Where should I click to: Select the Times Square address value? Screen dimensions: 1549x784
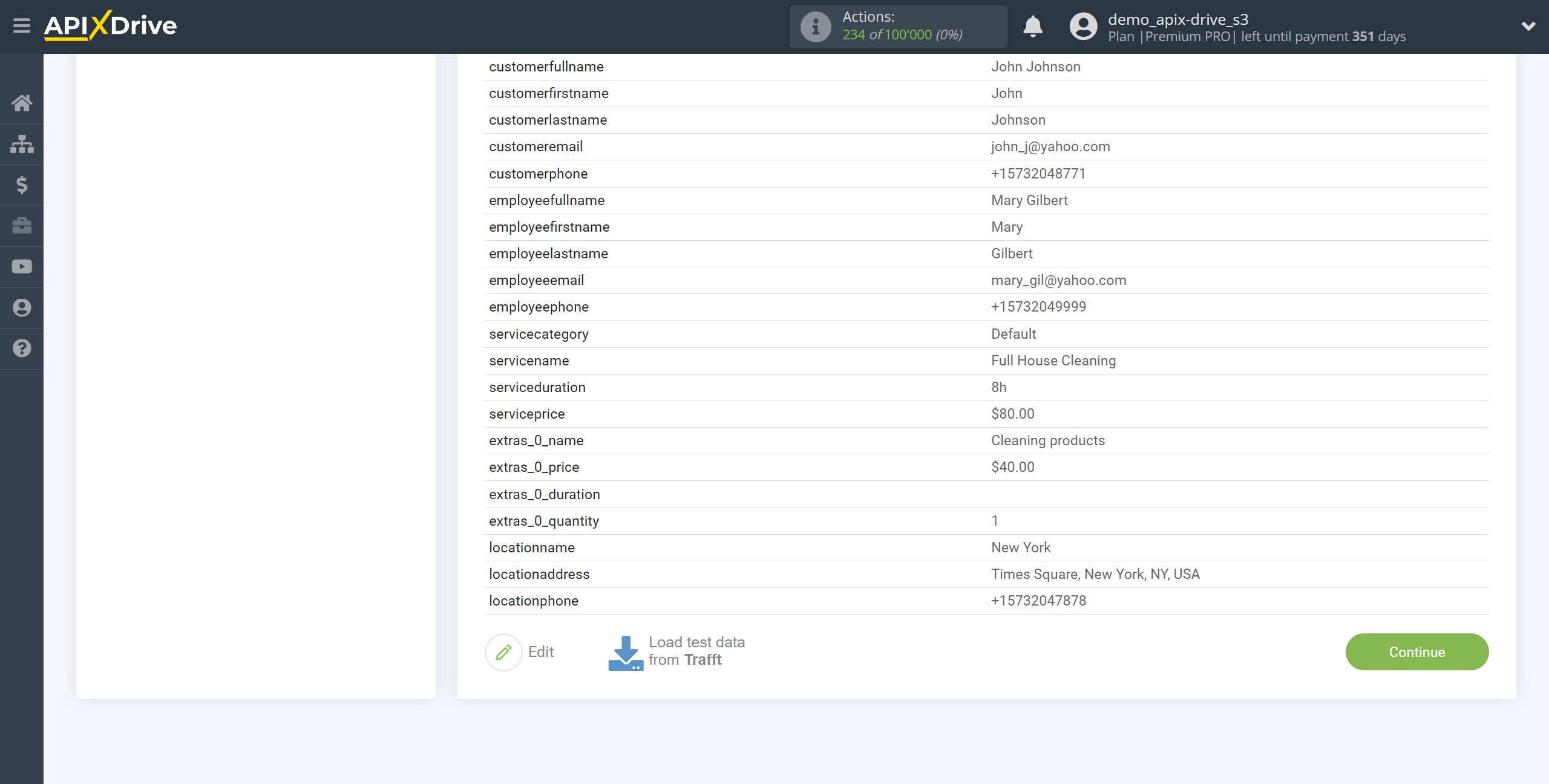coord(1095,575)
